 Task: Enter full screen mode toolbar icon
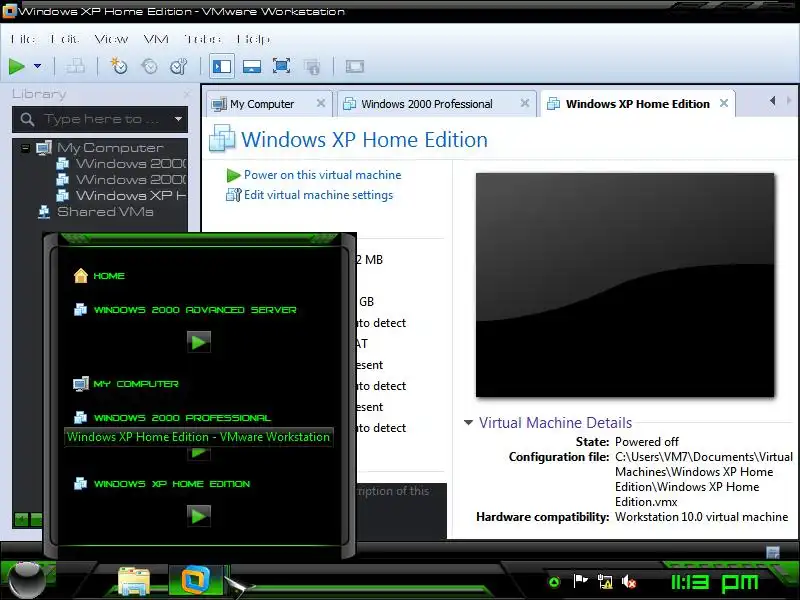pos(281,66)
